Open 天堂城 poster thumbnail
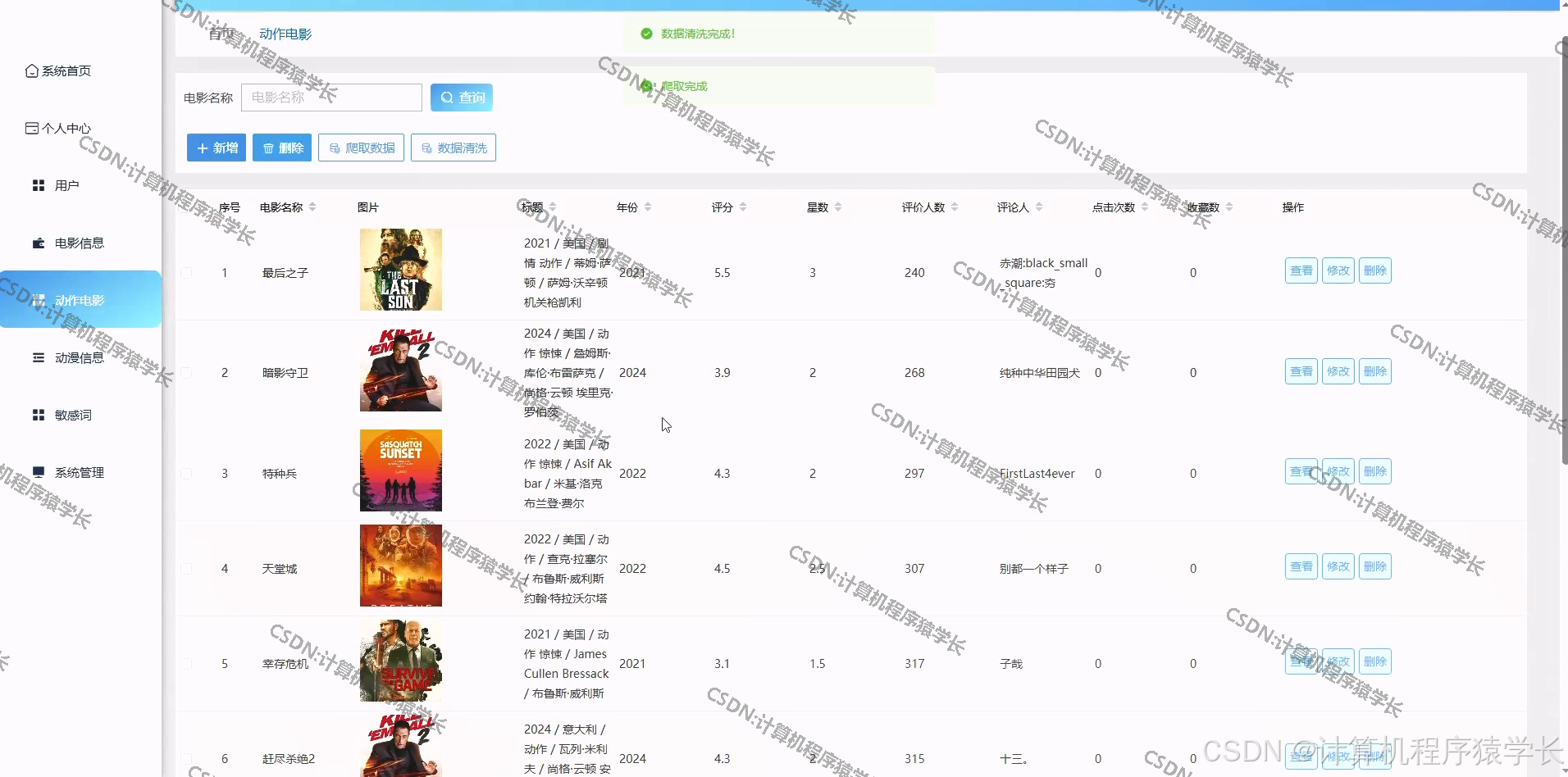 tap(401, 566)
